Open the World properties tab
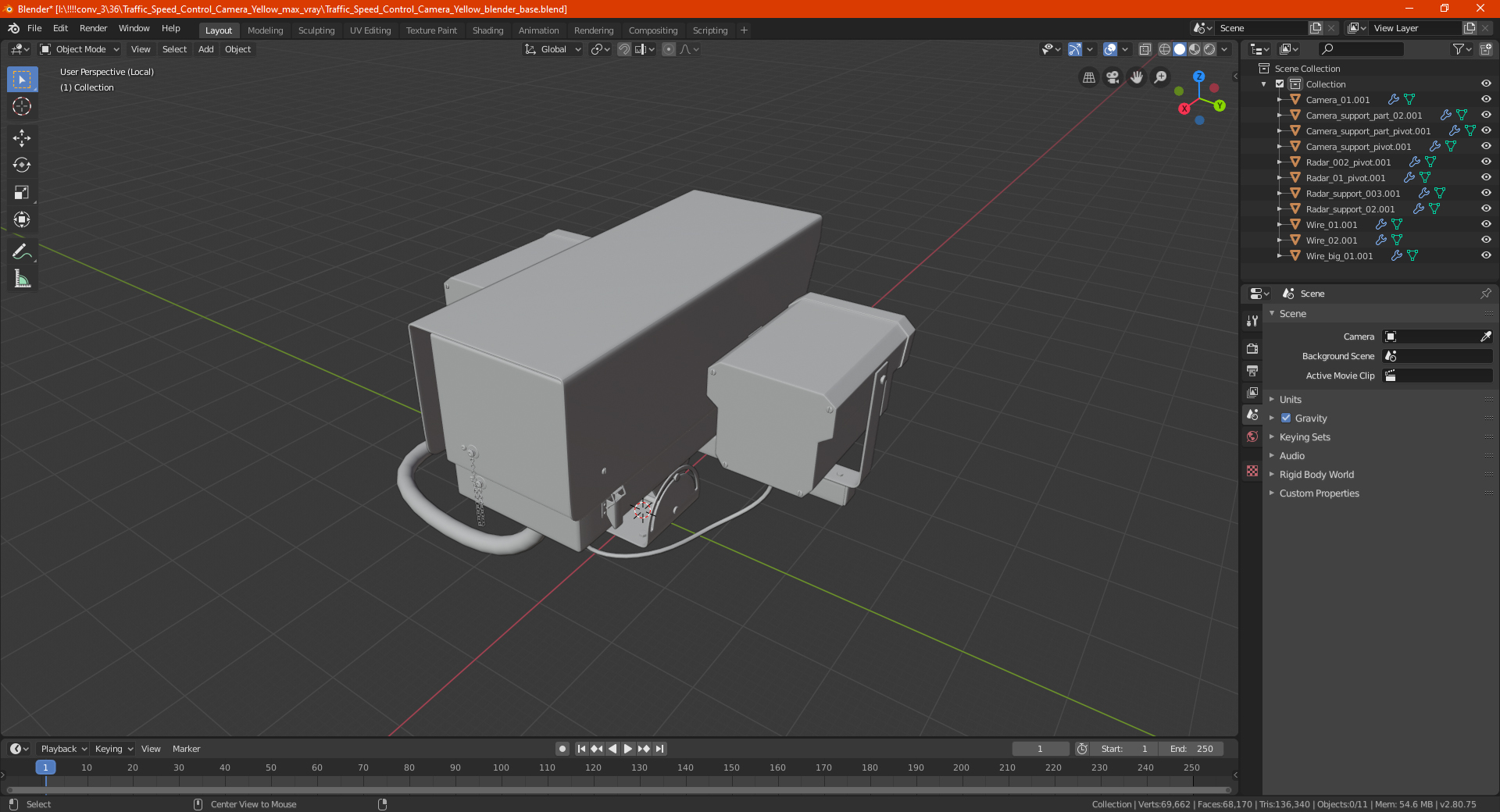The height and width of the screenshot is (812, 1500). pyautogui.click(x=1252, y=436)
